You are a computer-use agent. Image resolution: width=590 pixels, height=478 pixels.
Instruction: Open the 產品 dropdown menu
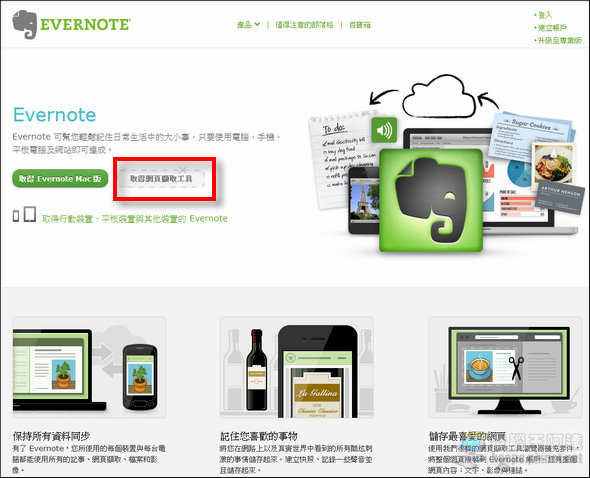[x=248, y=25]
